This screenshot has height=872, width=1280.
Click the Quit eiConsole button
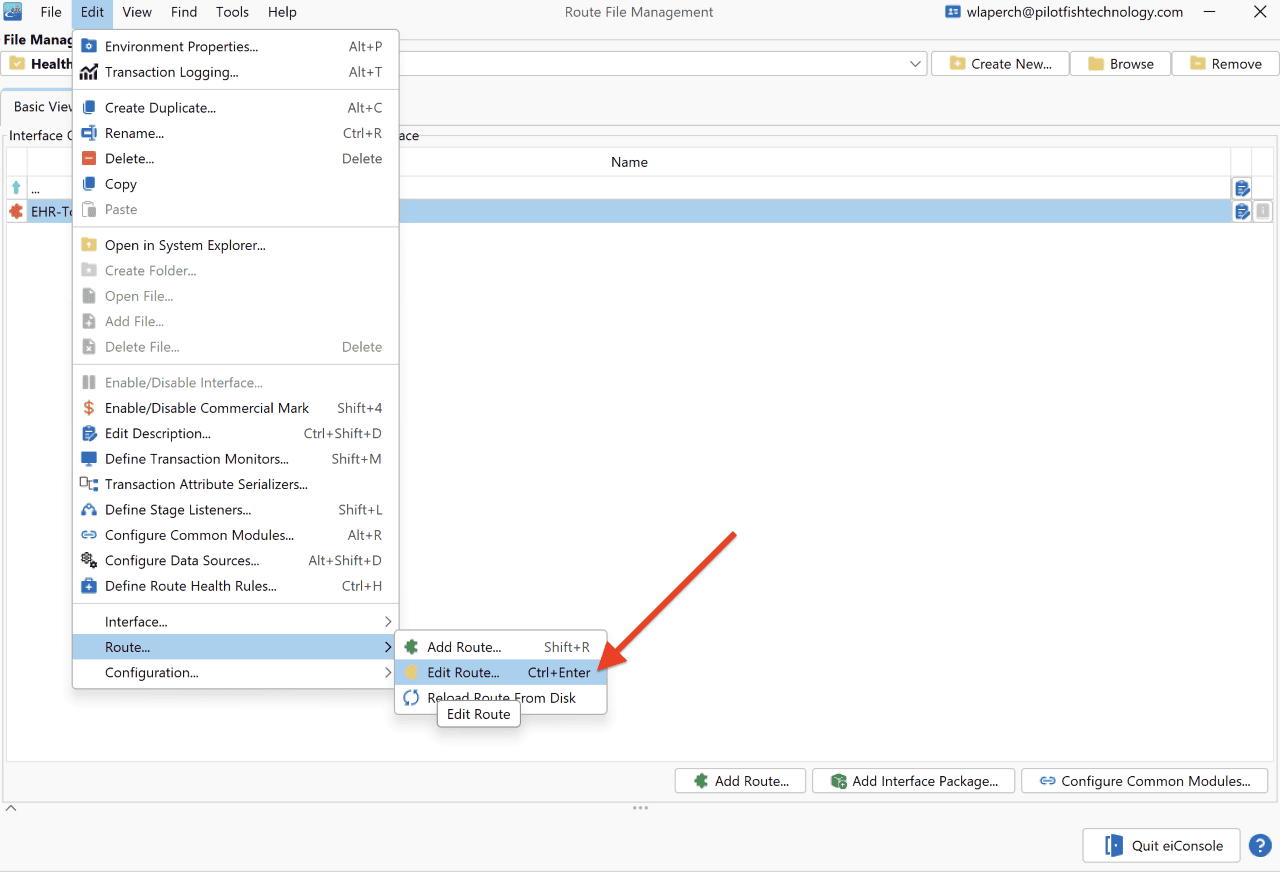[x=1162, y=845]
